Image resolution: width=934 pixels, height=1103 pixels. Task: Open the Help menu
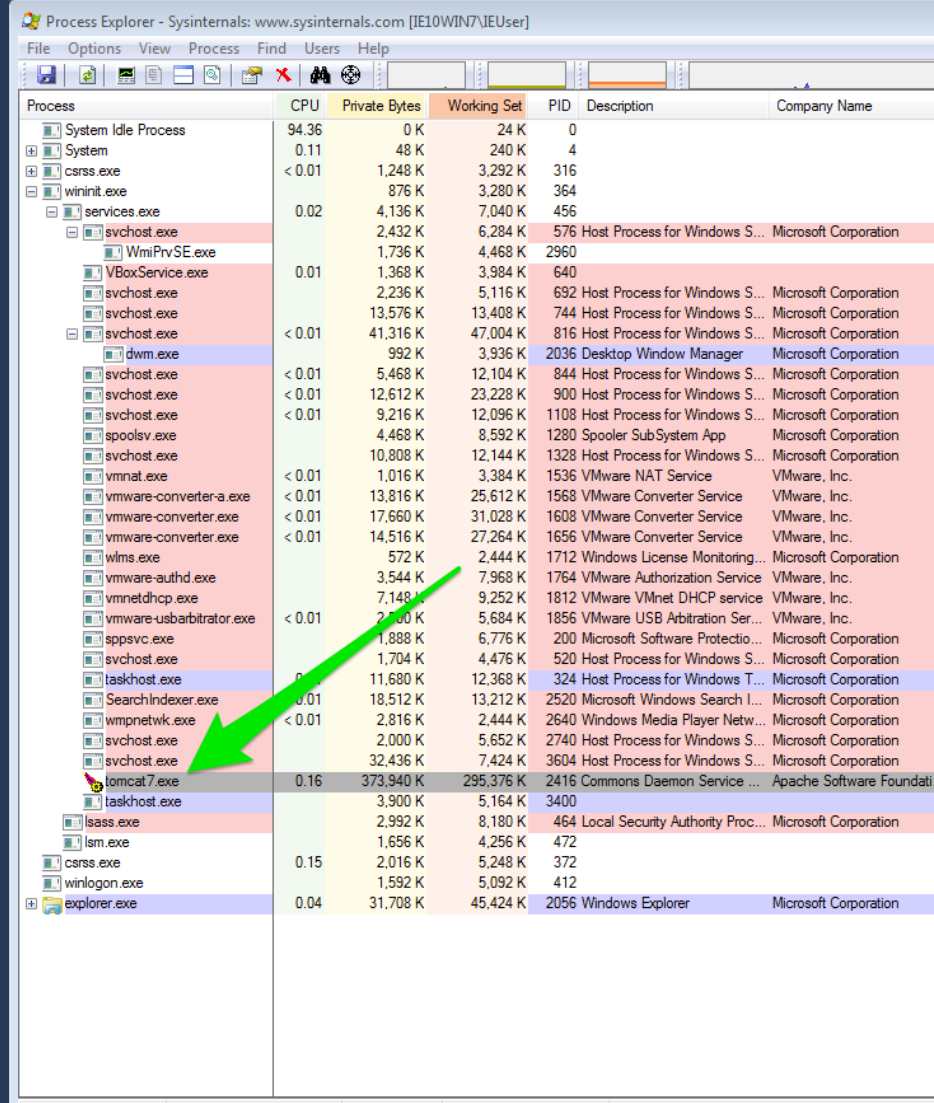point(373,49)
